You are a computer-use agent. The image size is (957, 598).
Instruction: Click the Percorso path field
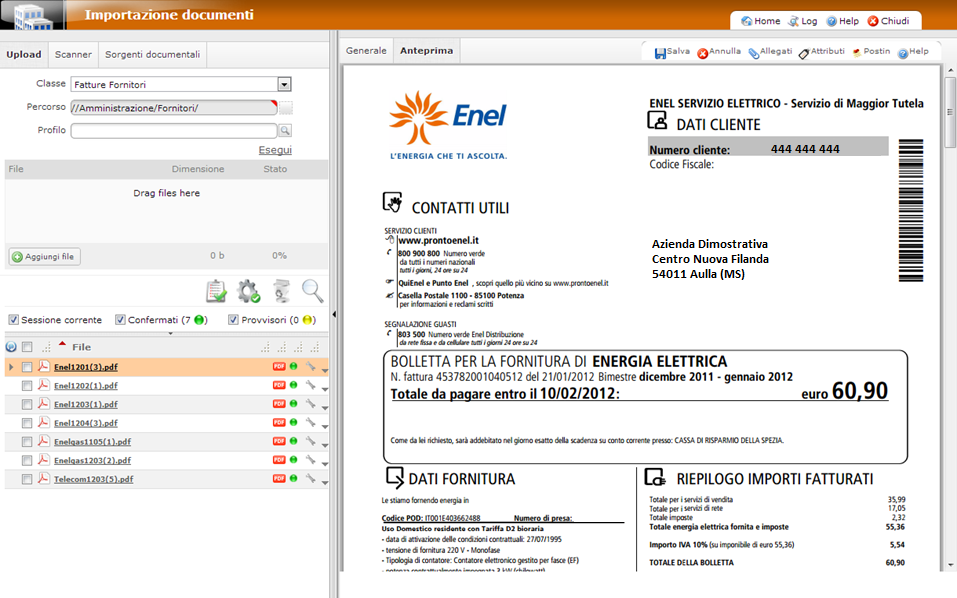pyautogui.click(x=174, y=108)
